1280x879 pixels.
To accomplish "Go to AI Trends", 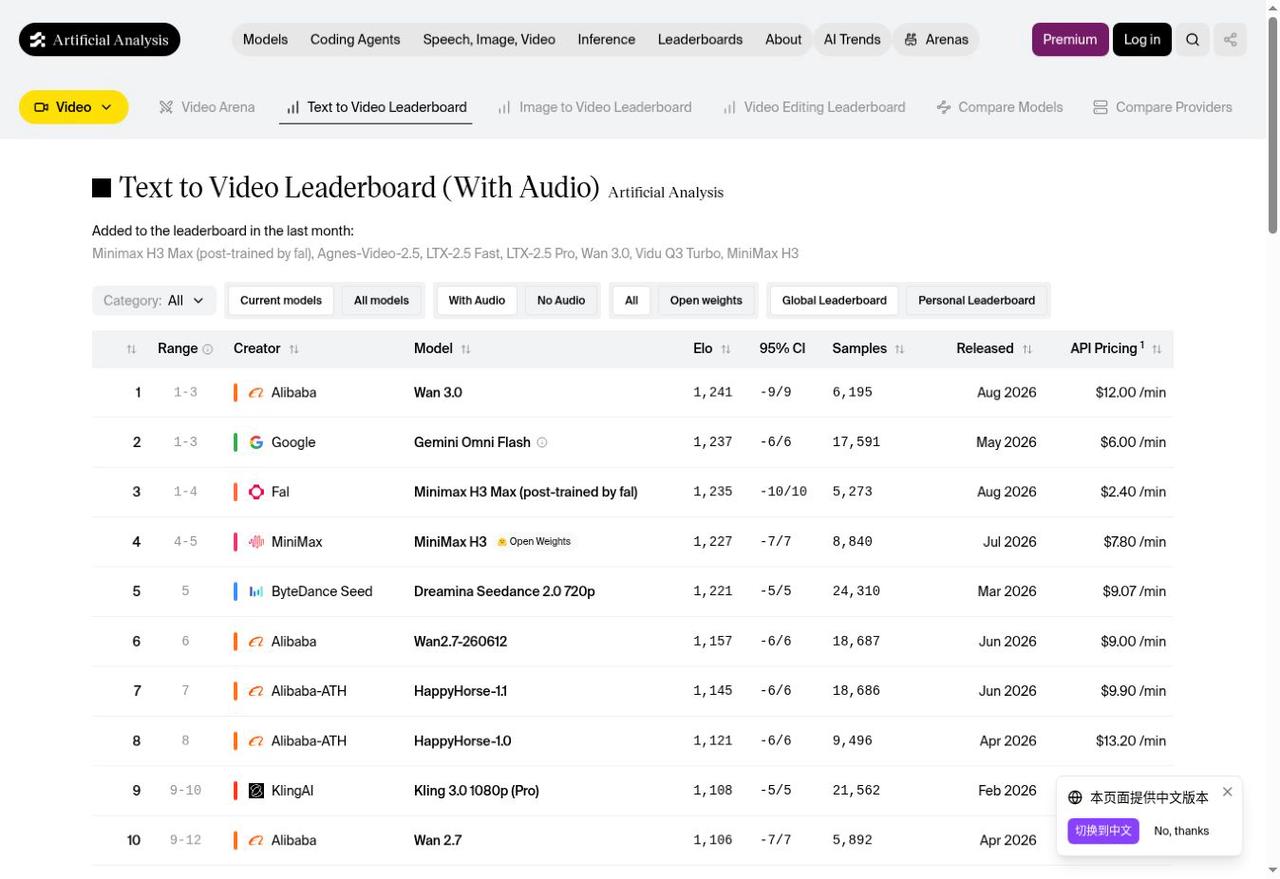I will [852, 40].
